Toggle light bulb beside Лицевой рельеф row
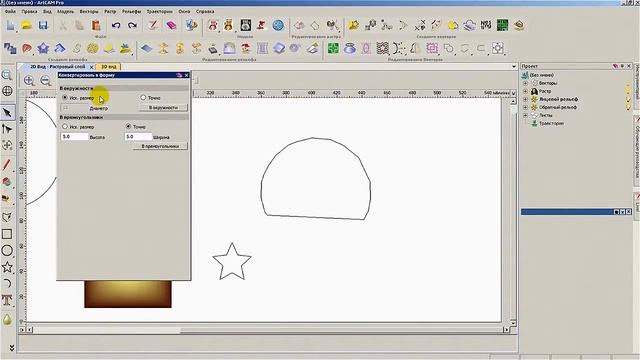This screenshot has width=640, height=360. [x=628, y=99]
